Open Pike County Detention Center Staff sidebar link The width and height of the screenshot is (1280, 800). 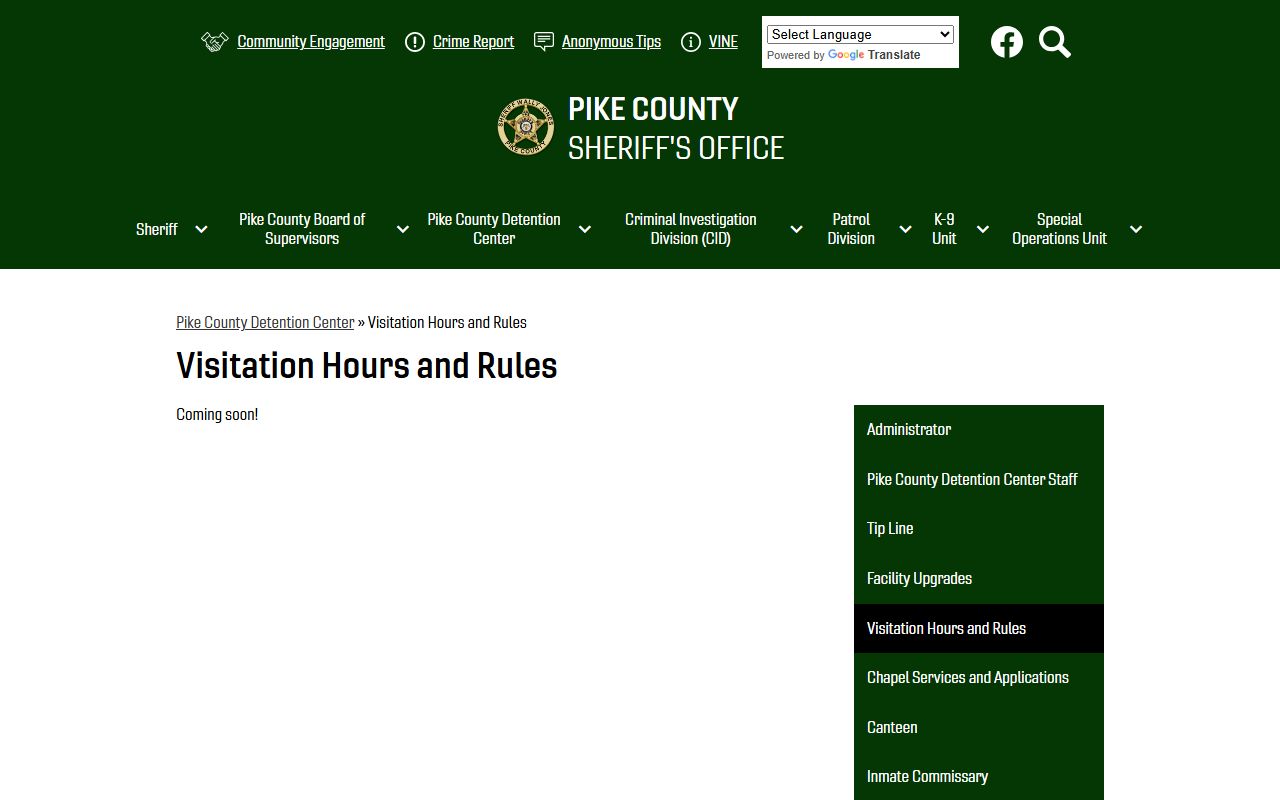click(x=979, y=479)
